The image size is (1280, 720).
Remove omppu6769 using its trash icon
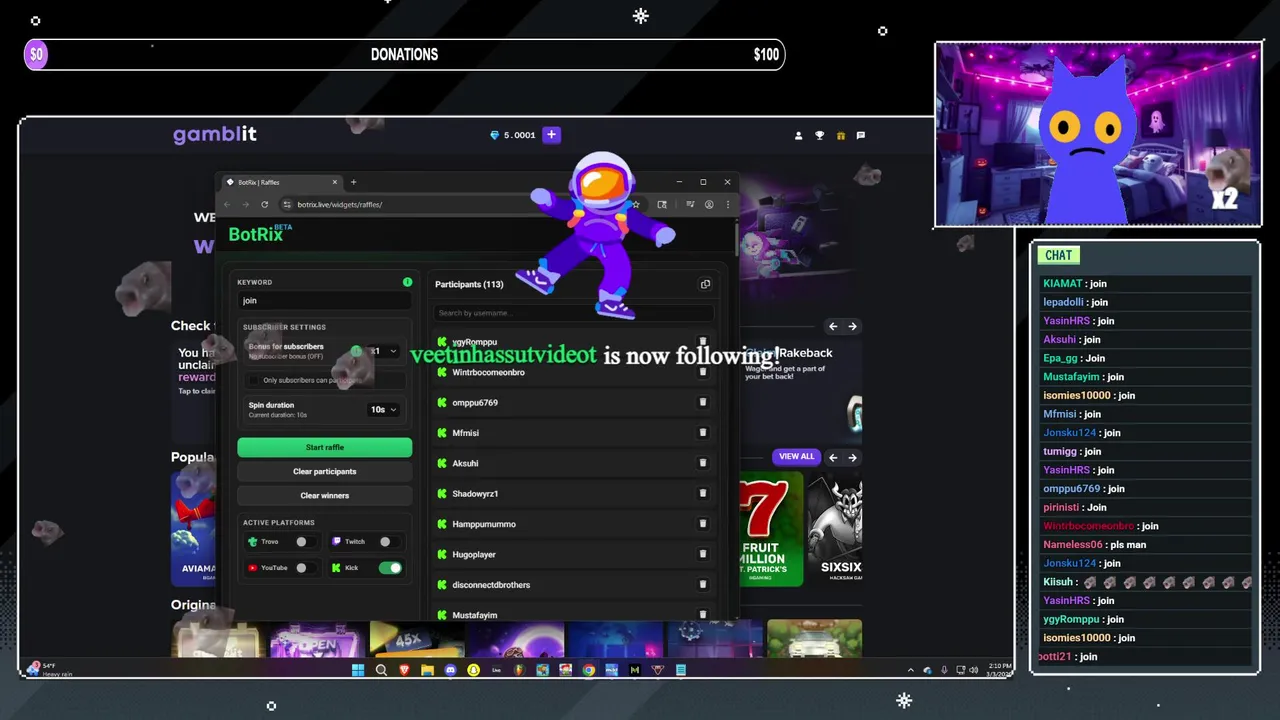(x=703, y=402)
